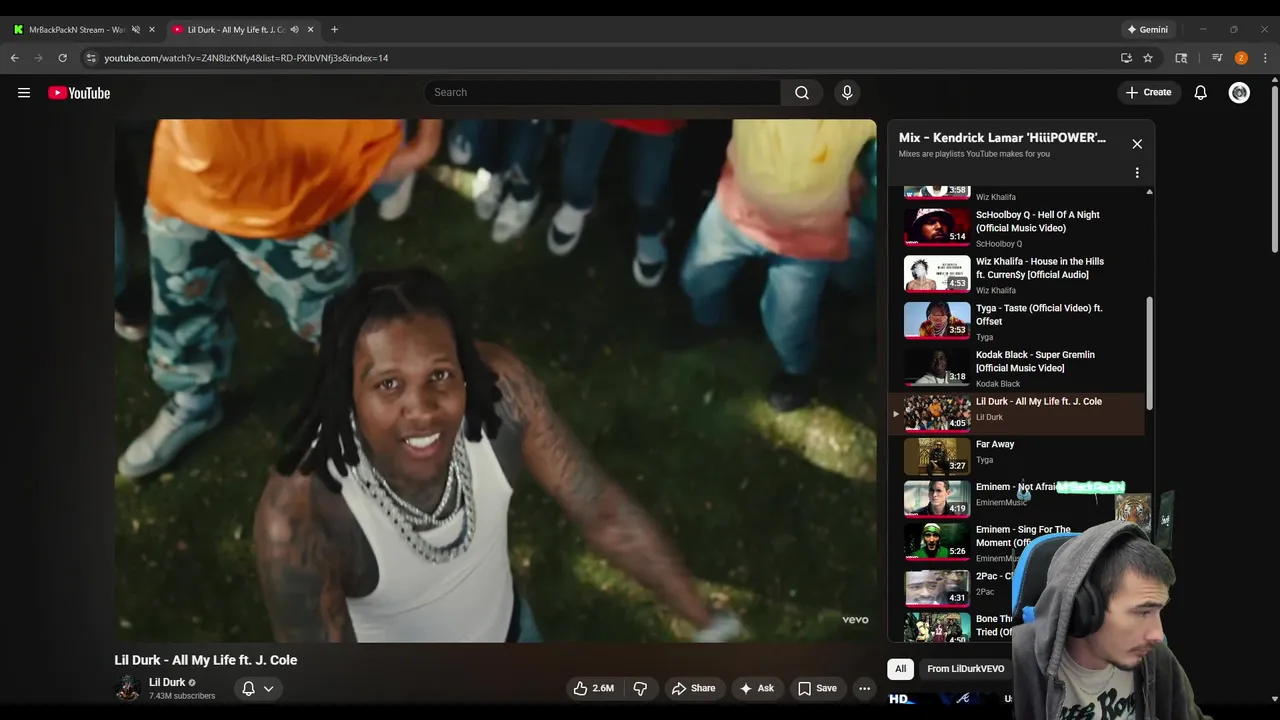This screenshot has width=1280, height=720.
Task: Mute the Lil Durk YouTube tab
Action: point(294,30)
